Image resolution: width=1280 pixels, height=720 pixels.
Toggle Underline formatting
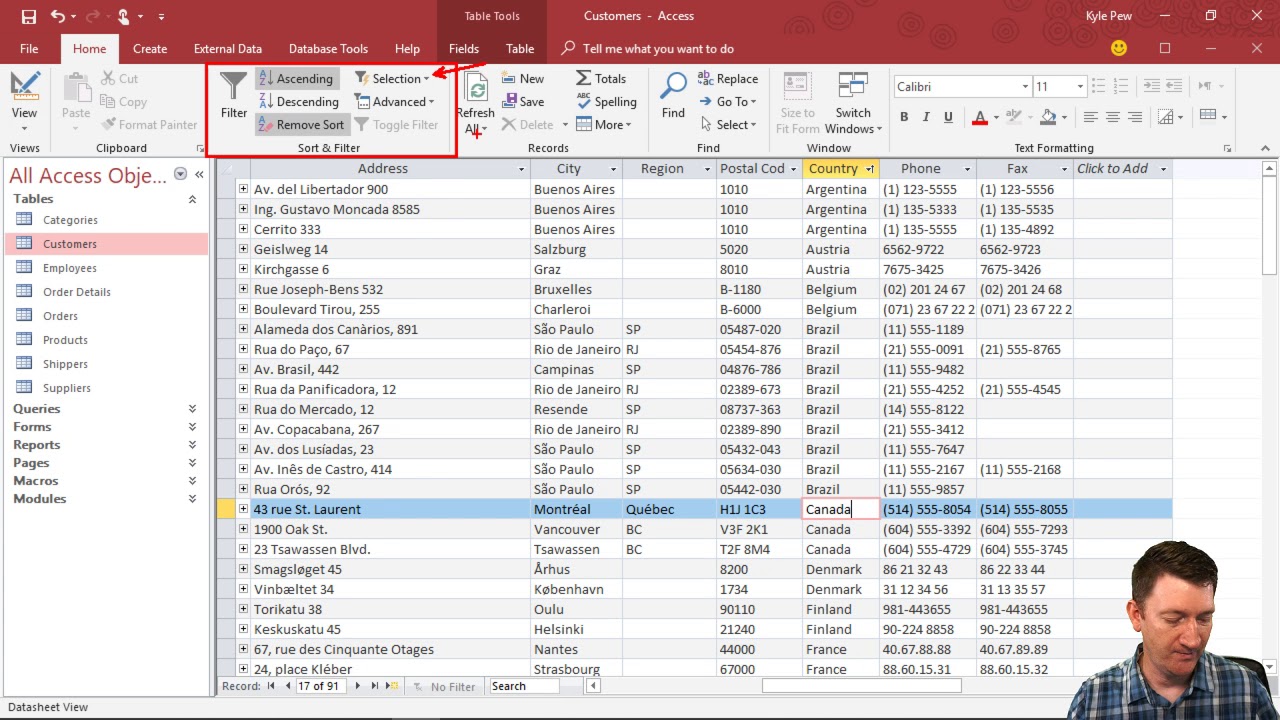pyautogui.click(x=948, y=117)
